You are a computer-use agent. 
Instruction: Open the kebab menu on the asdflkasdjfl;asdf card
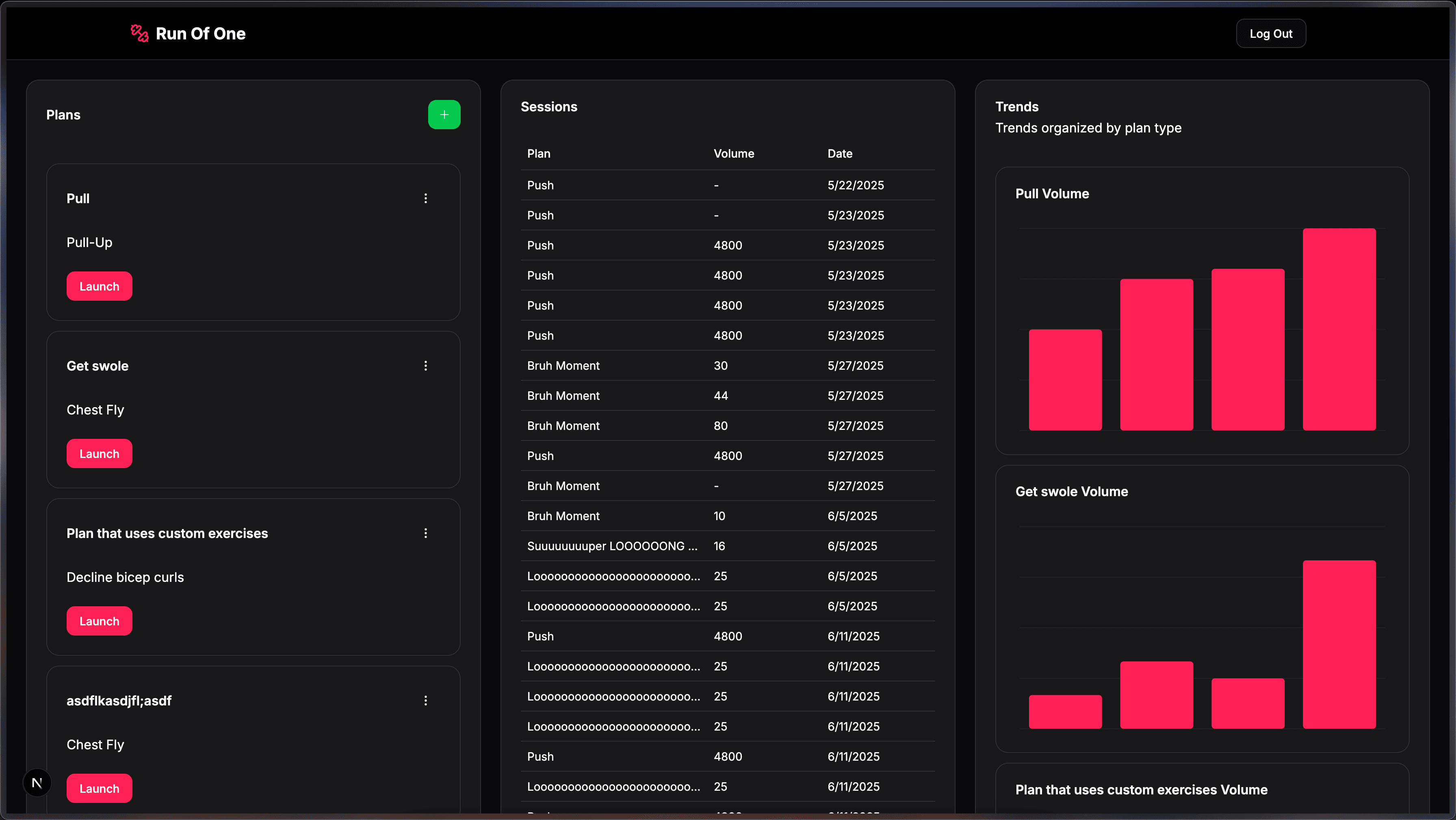click(426, 700)
